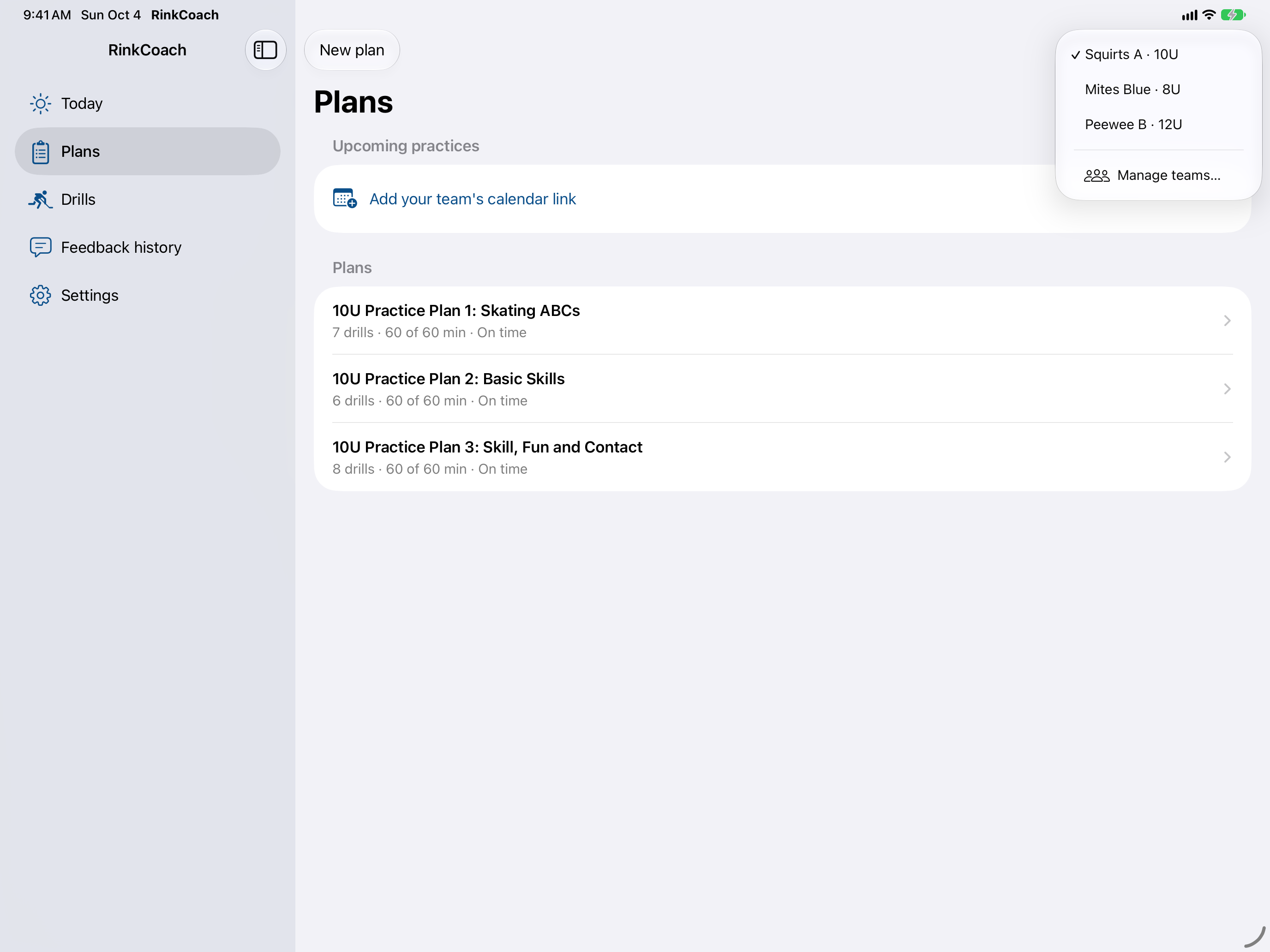Tap the cellular signal bars in status bar
The height and width of the screenshot is (952, 1270).
click(x=1189, y=15)
